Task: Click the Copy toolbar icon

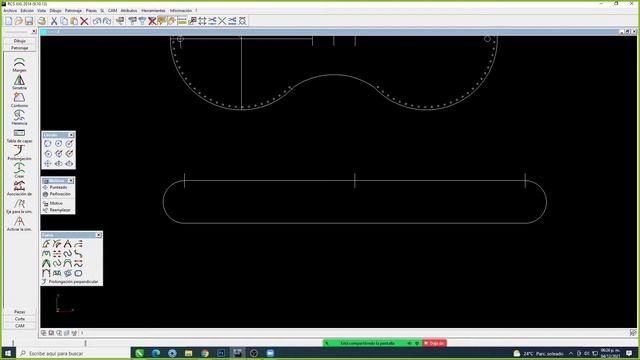Action: point(64,21)
